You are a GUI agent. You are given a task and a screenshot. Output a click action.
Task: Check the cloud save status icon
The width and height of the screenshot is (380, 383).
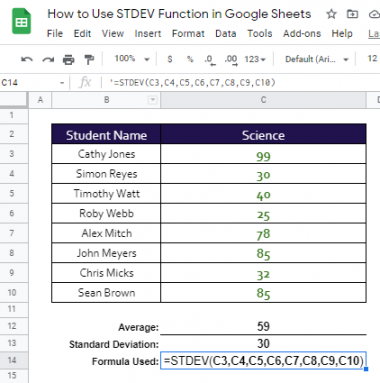[375, 14]
